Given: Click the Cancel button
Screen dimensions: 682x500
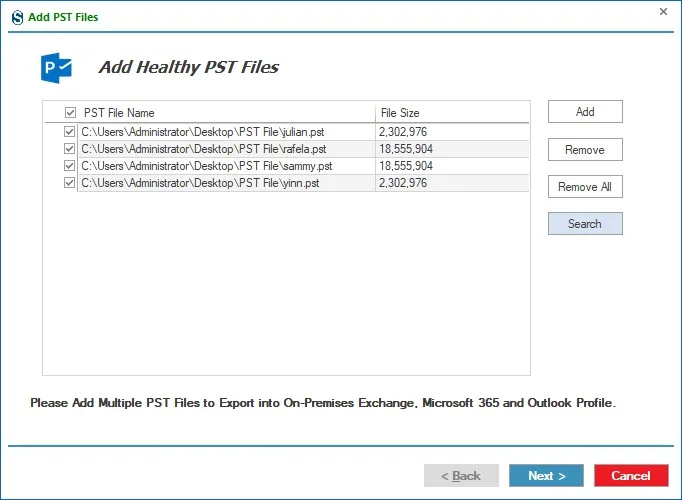Looking at the screenshot, I should (631, 476).
